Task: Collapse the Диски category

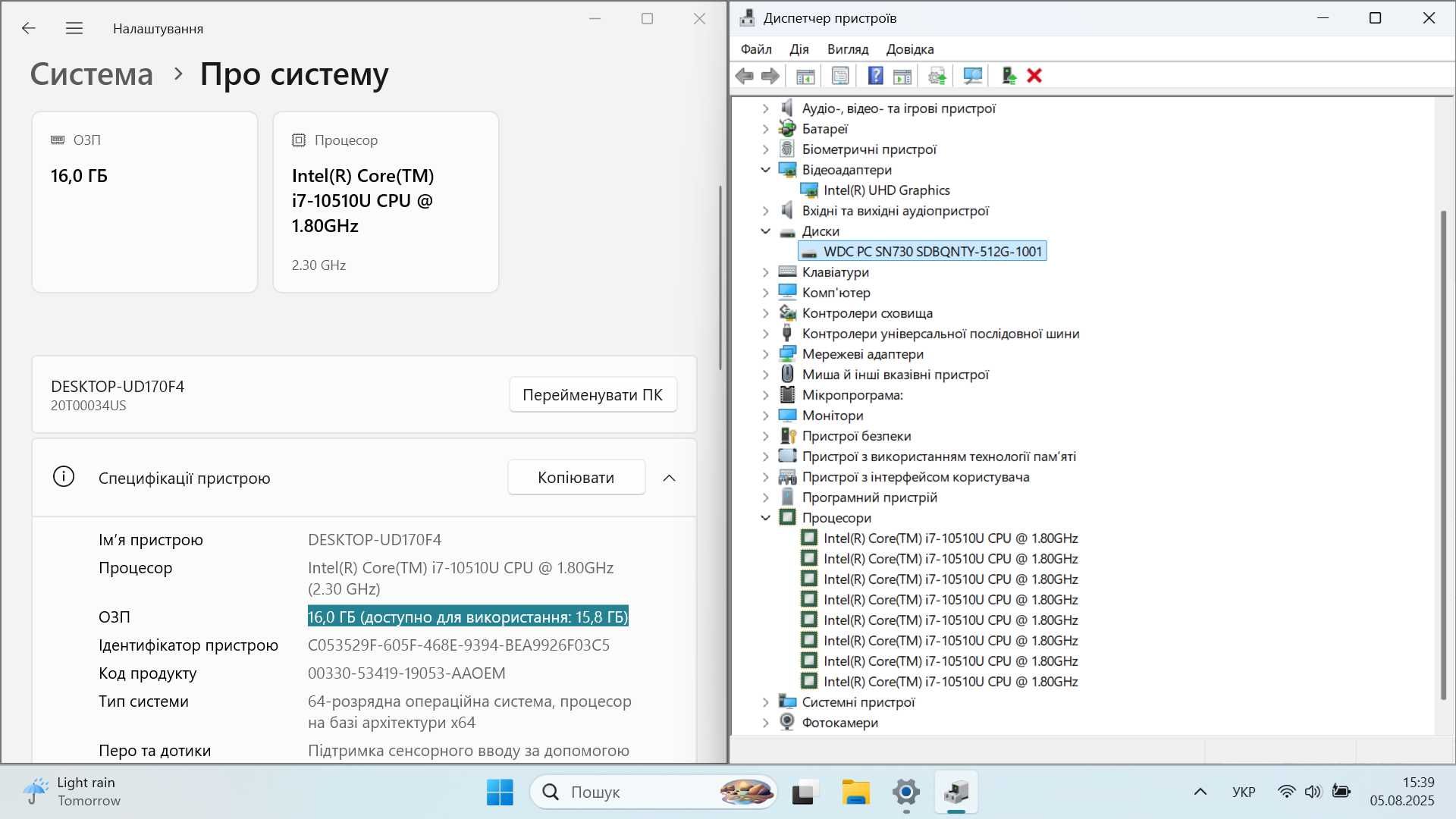Action: [x=765, y=231]
